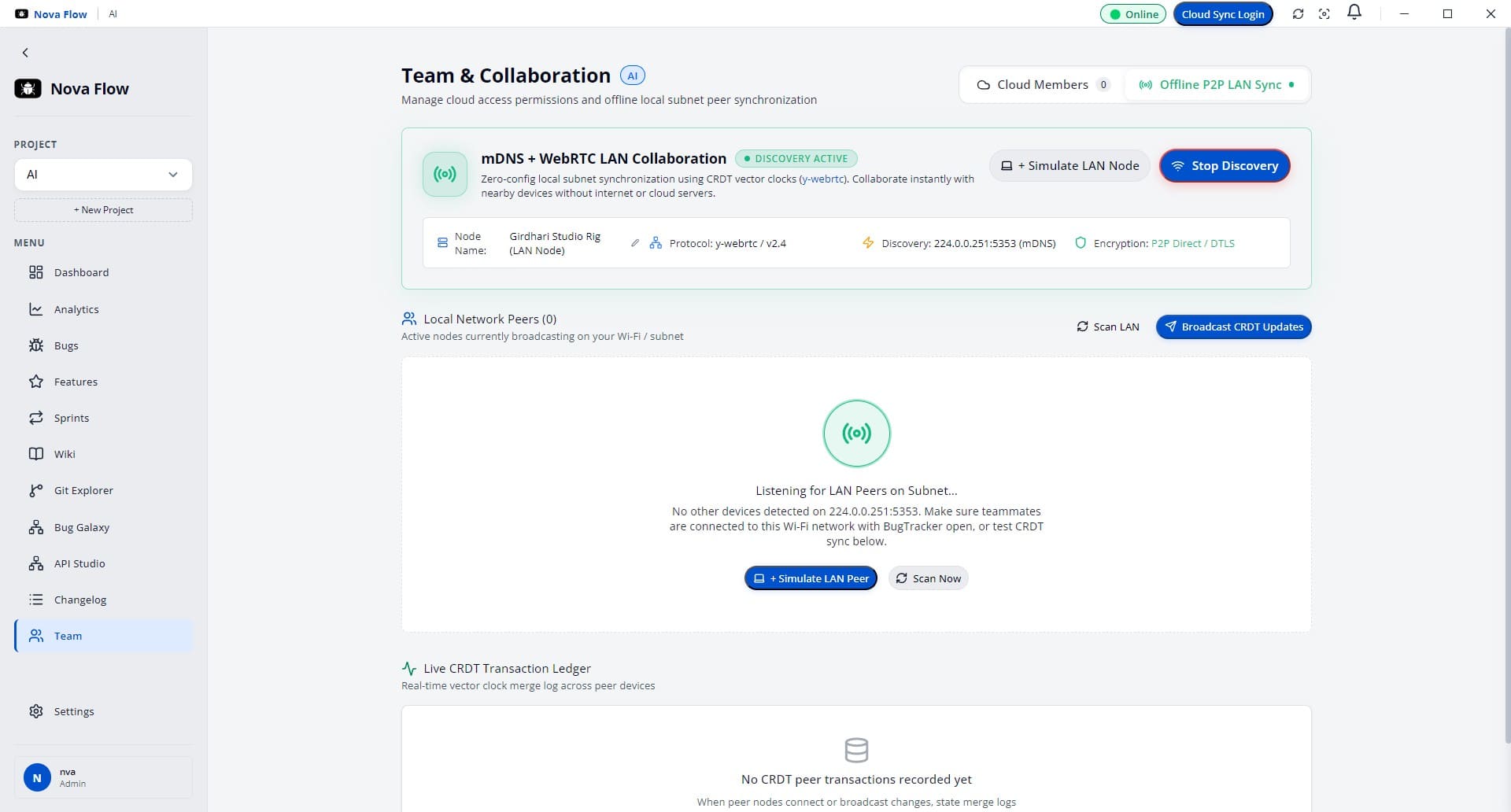Click Broadcast CRDT Updates button
Viewport: 1511px width, 812px height.
click(1233, 327)
